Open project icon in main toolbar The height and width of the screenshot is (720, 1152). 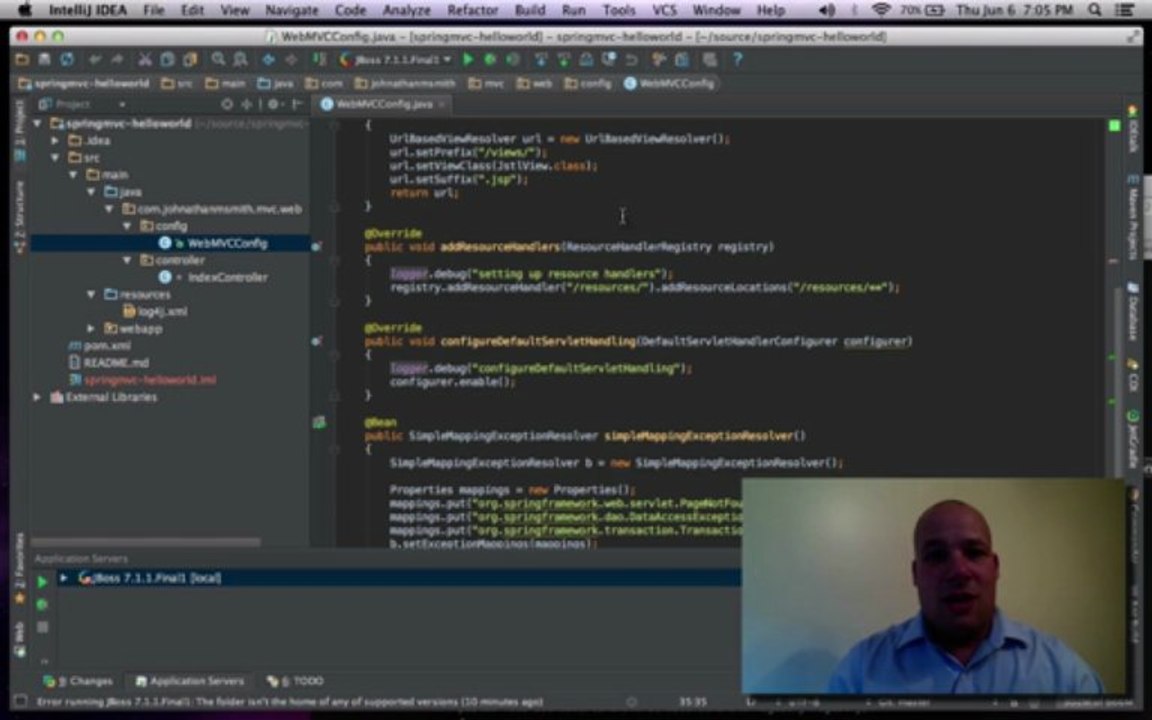click(23, 60)
